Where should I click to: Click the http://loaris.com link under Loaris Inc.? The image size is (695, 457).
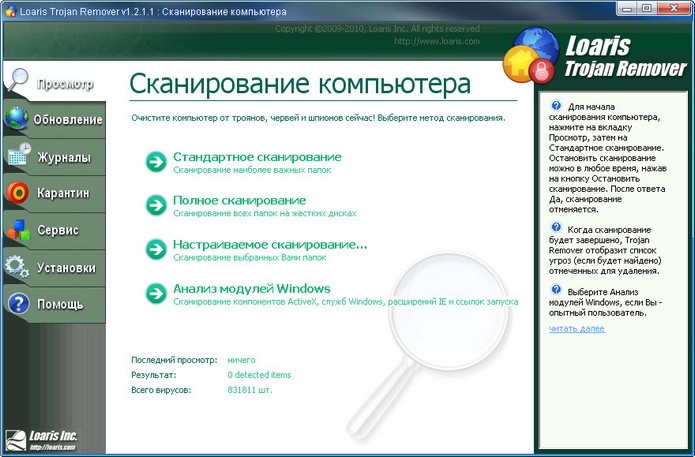52,447
